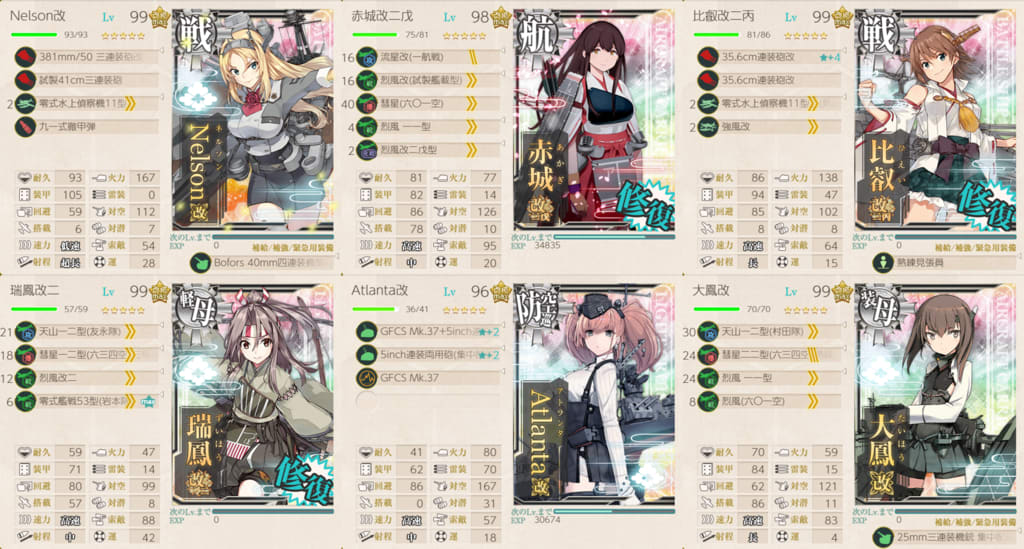
Task: Click Zuihou's 天山一二型(友永隊) icon
Action: tap(25, 332)
